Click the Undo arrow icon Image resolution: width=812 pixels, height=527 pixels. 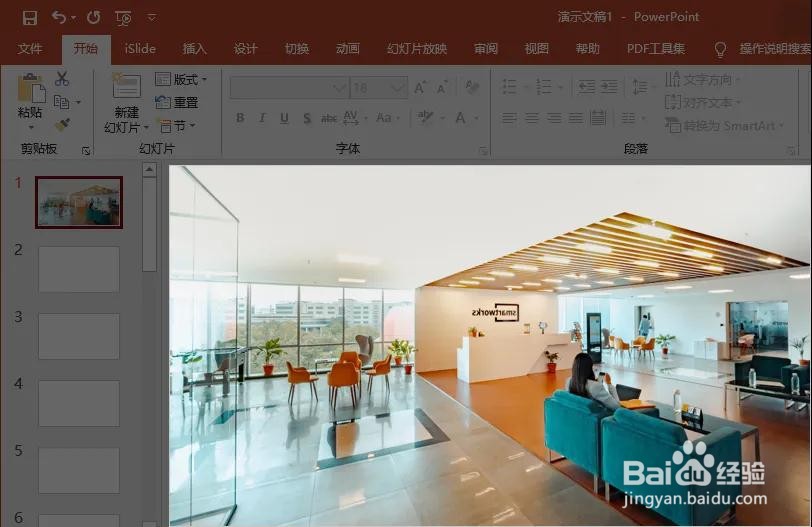[x=59, y=18]
